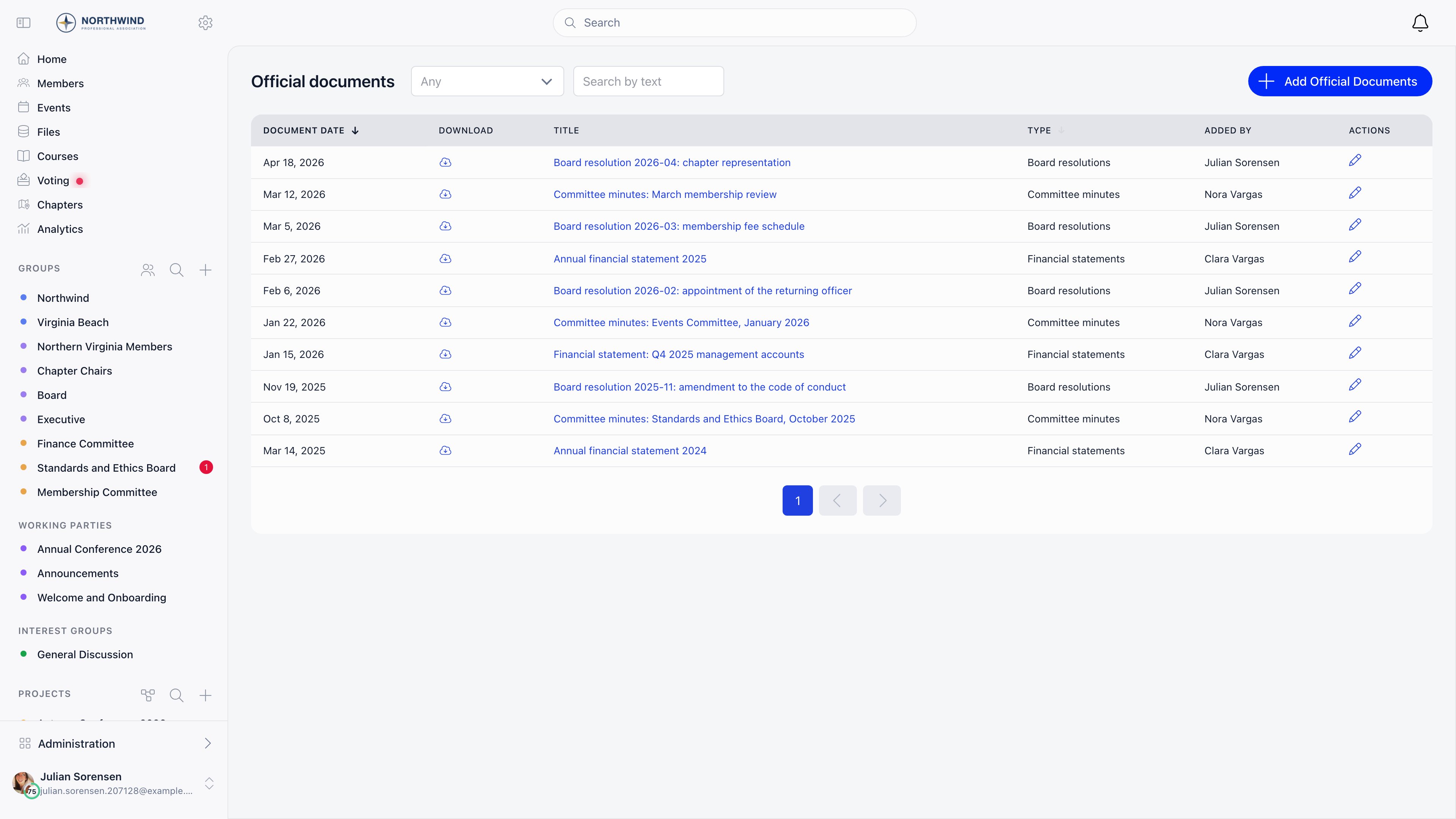This screenshot has height=819, width=1456.
Task: Sort by Document Date column
Action: [311, 130]
